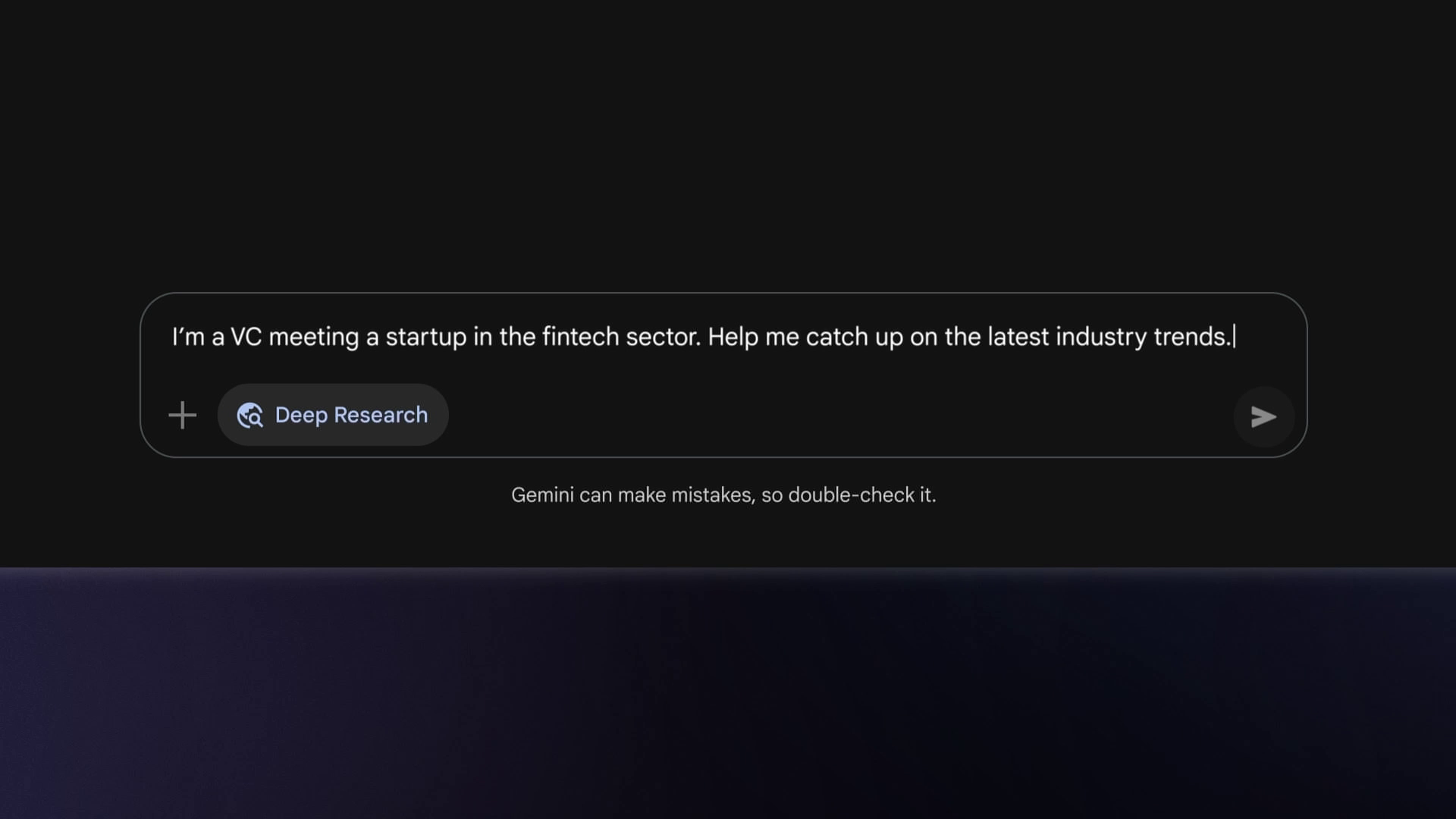Expand upload options with the plus control
This screenshot has height=819, width=1456.
coord(182,416)
